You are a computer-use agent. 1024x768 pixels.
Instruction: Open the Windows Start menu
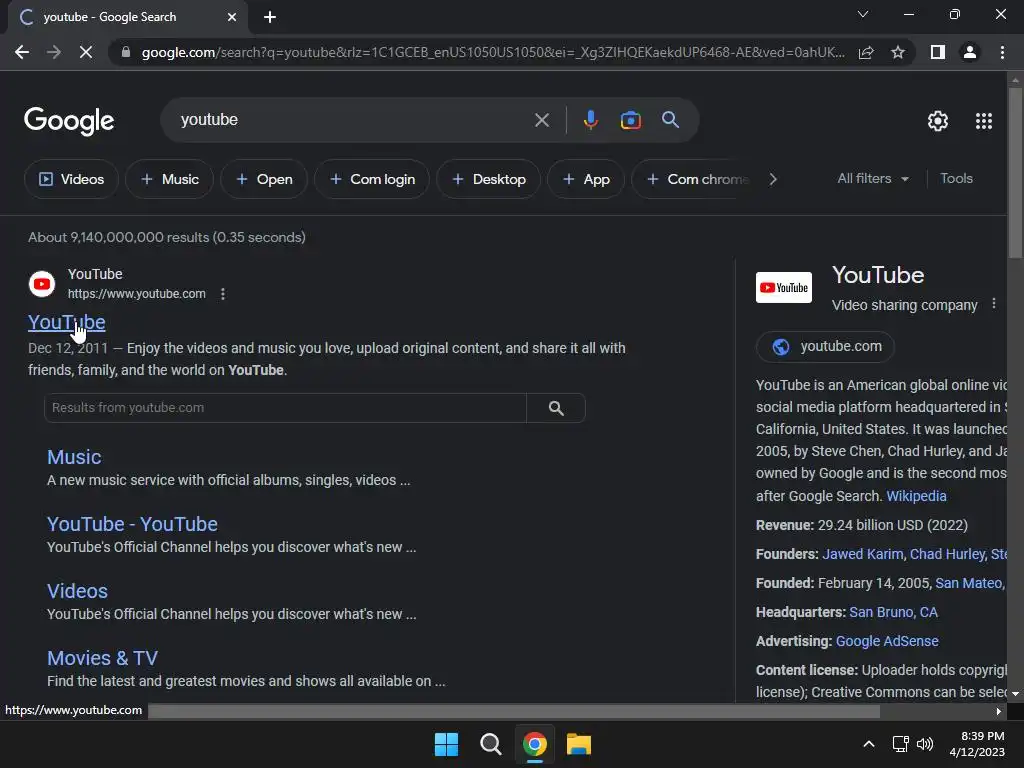447,744
